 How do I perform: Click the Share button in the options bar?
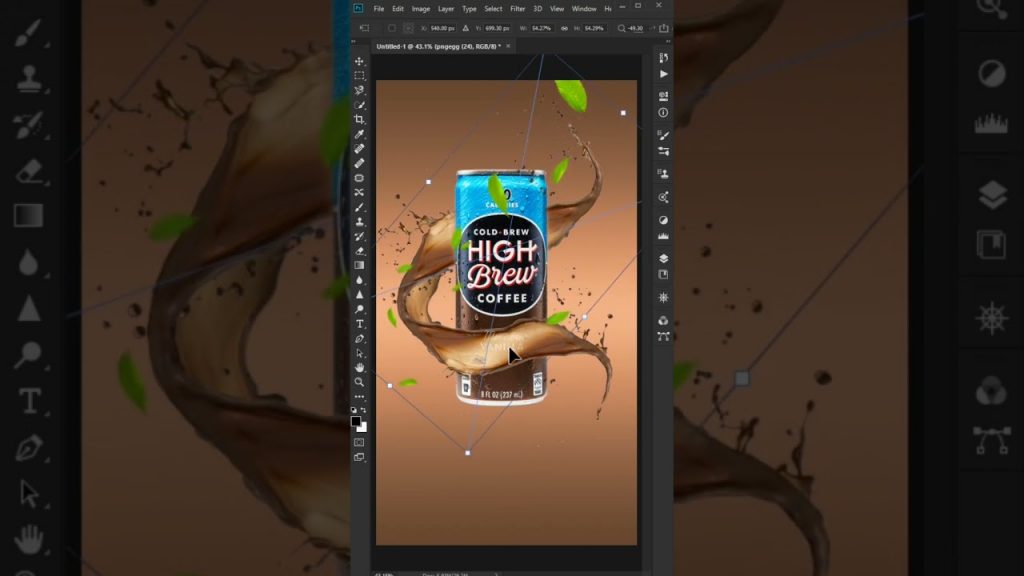(661, 28)
